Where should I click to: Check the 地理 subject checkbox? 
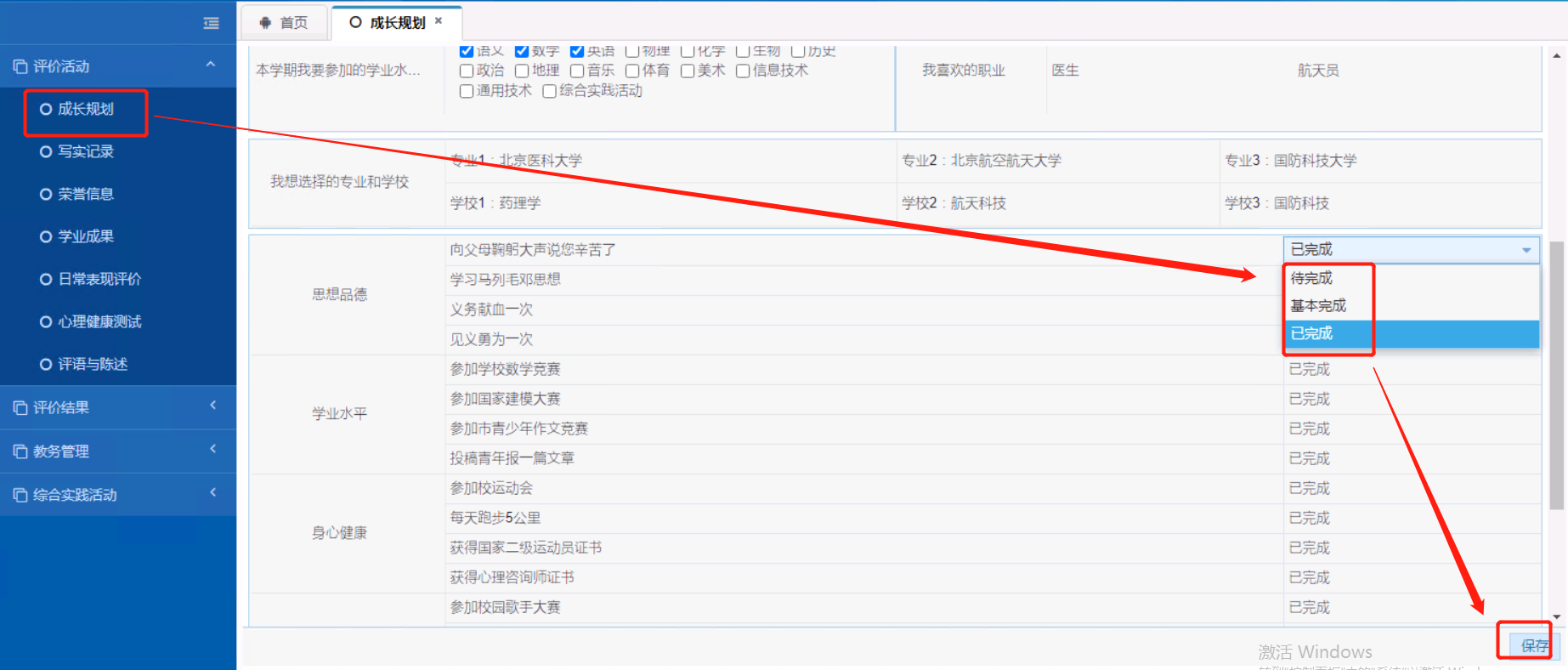click(x=522, y=71)
